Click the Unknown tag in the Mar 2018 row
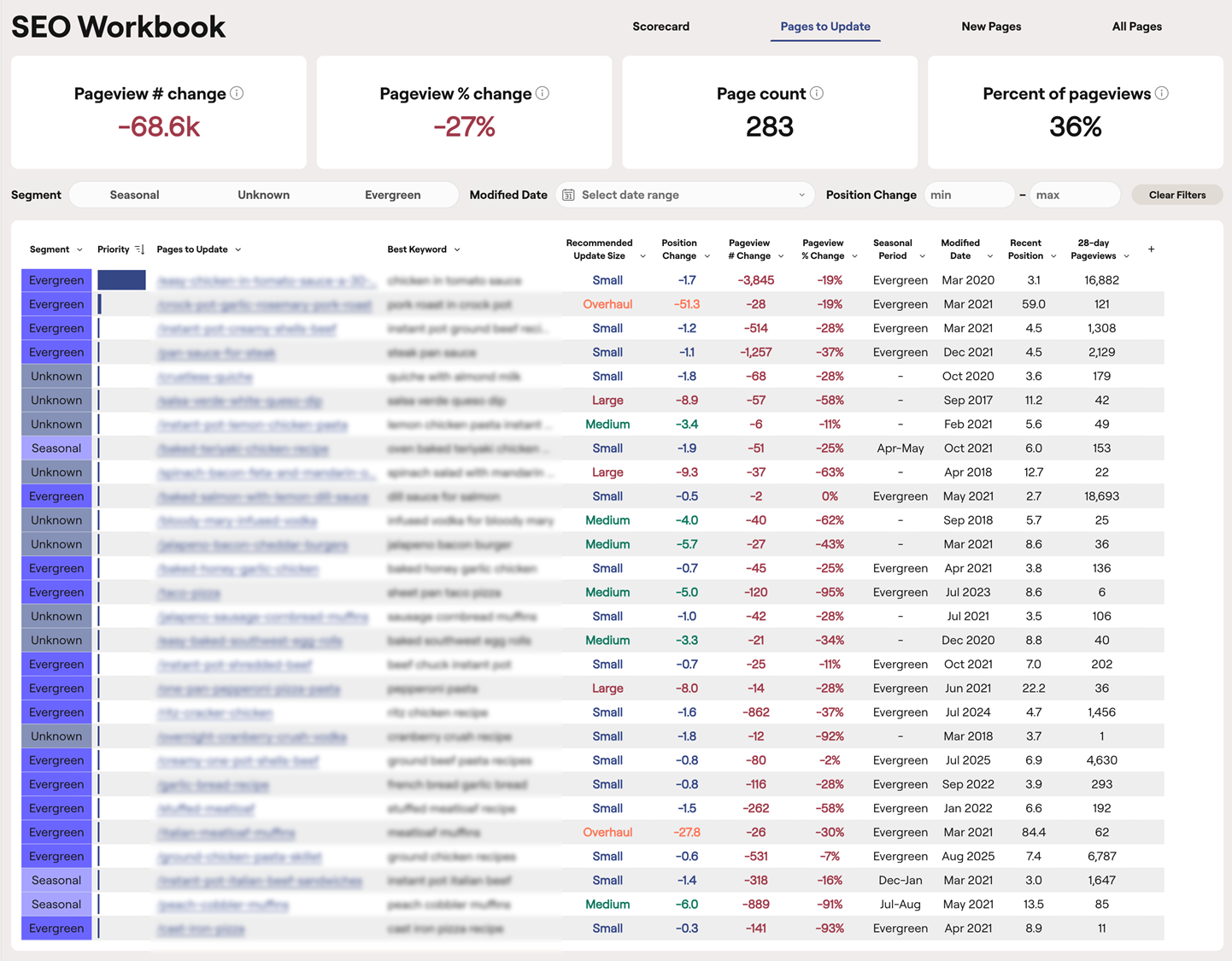 (56, 736)
